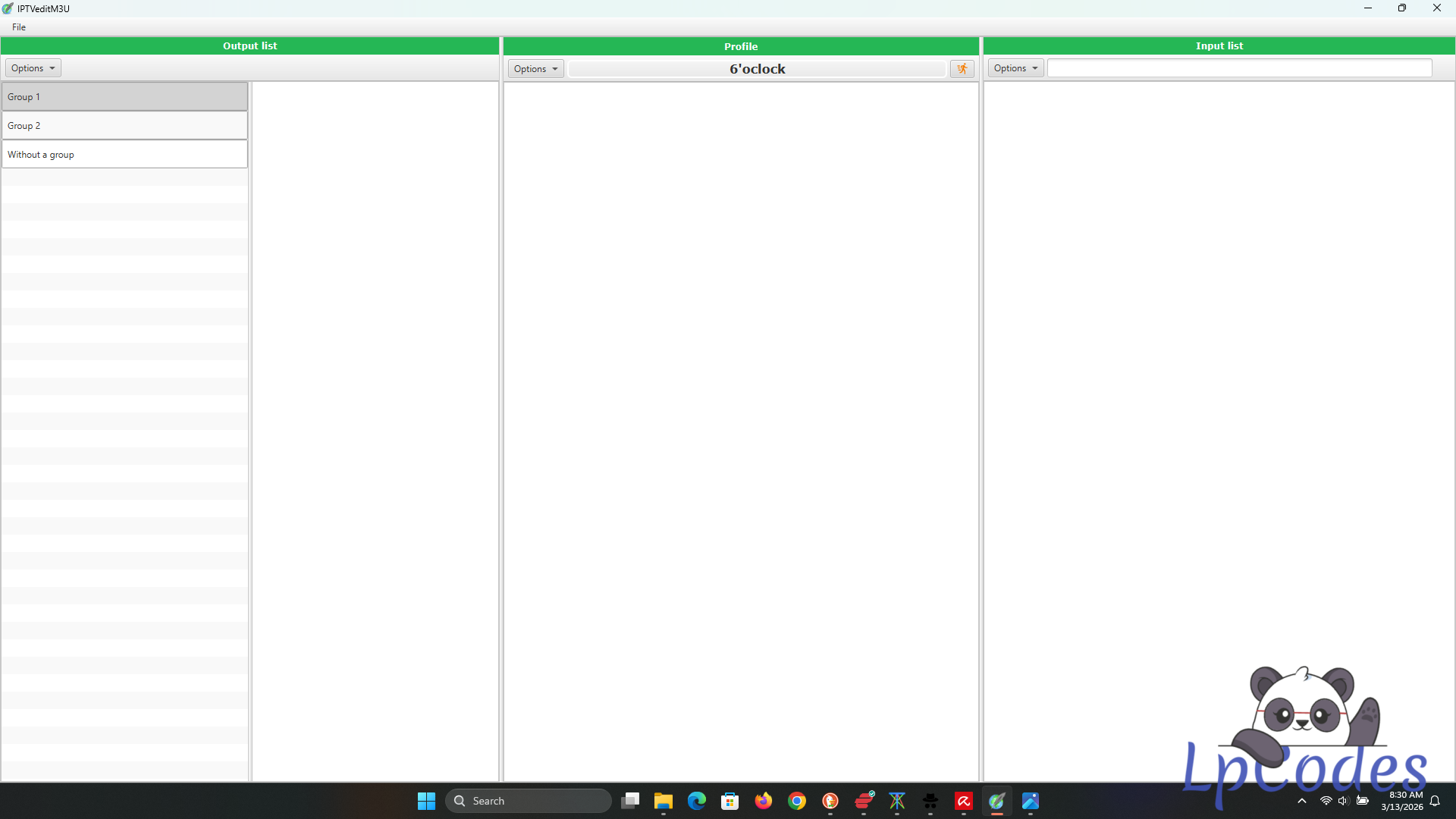Click the IPTVeditM3U taskbar icon
The image size is (1456, 819).
tap(996, 801)
